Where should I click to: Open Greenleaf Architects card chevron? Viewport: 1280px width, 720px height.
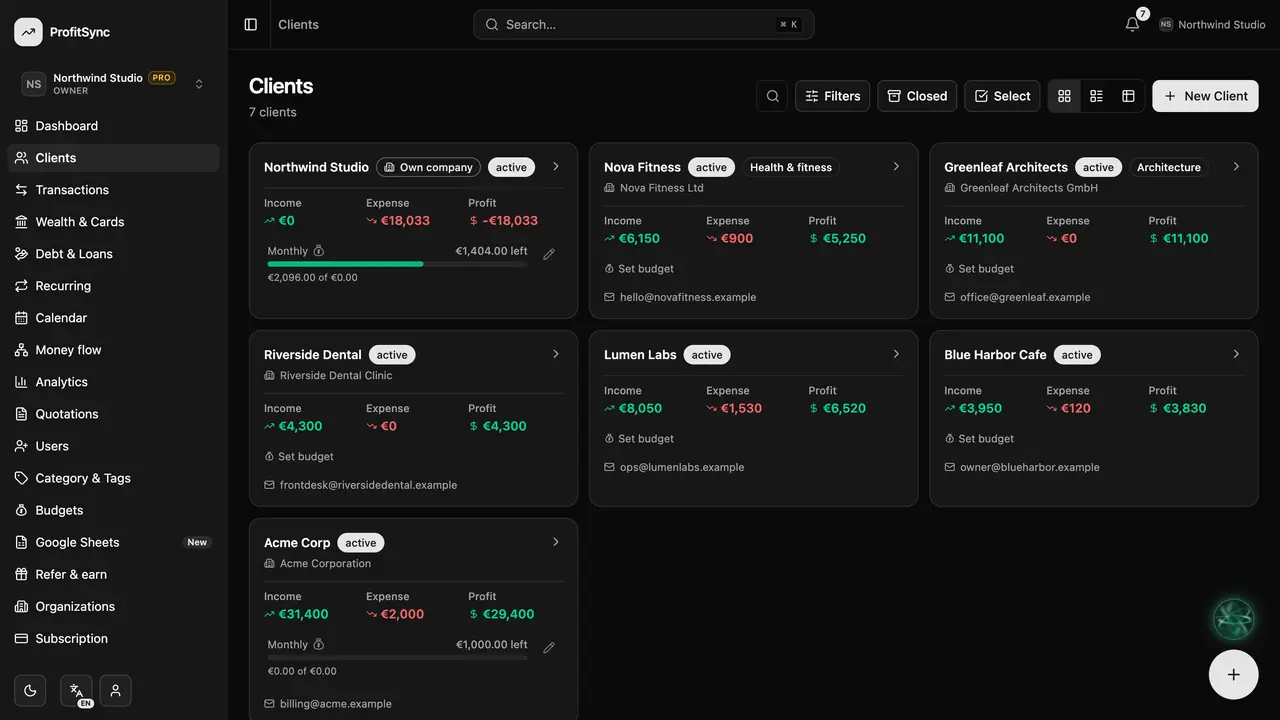pos(1236,167)
